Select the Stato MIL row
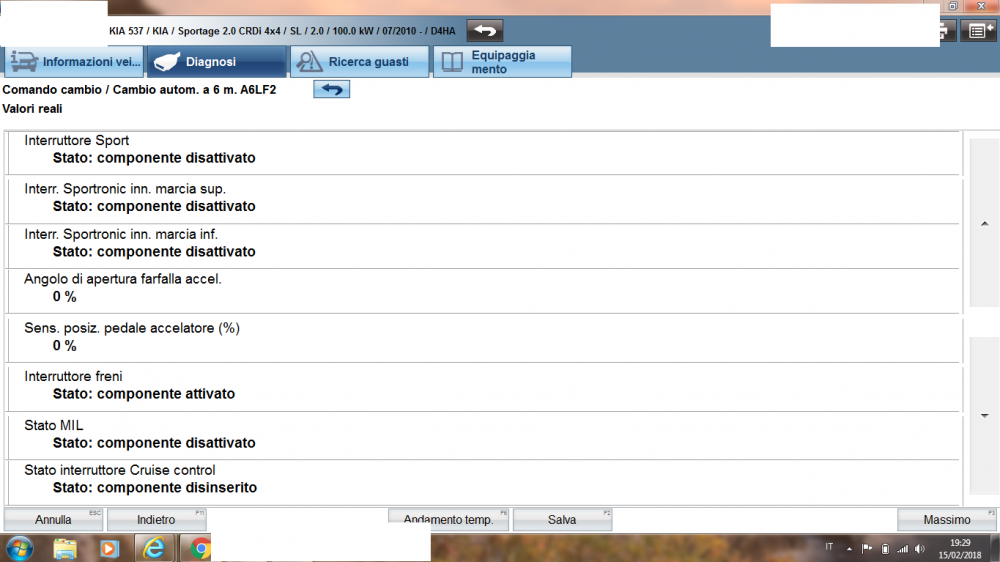Screen dimensions: 1000x562 483,436
